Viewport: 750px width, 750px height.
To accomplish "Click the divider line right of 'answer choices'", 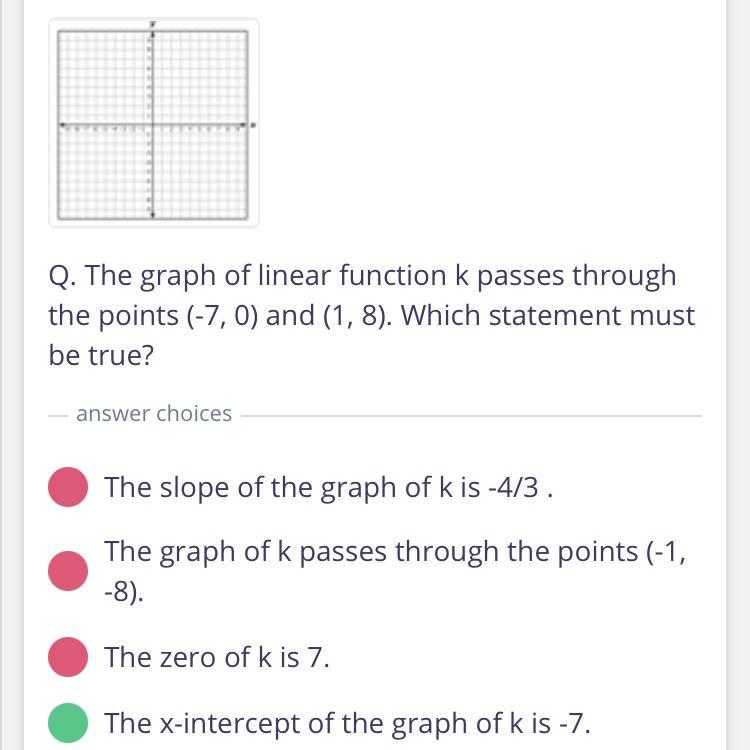I will coord(471,416).
